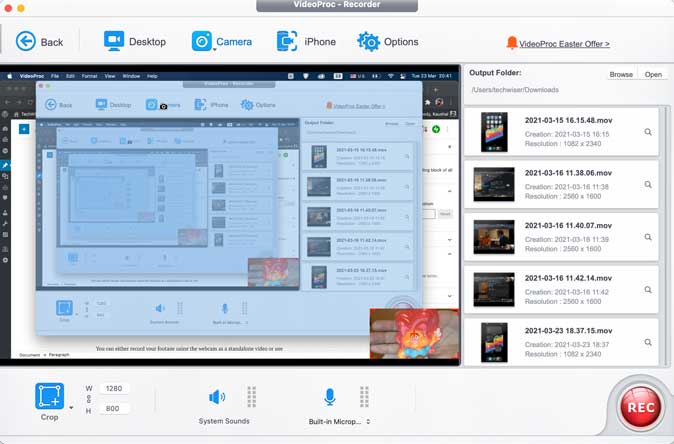The image size is (674, 444).
Task: Open the VideoProc Easter Offer link
Action: pyautogui.click(x=564, y=44)
